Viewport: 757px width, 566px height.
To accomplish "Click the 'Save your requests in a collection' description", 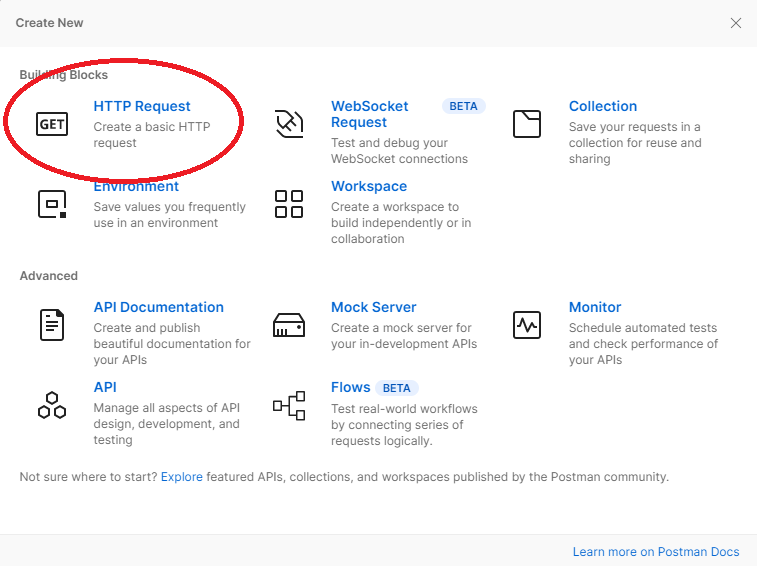I will [x=635, y=143].
